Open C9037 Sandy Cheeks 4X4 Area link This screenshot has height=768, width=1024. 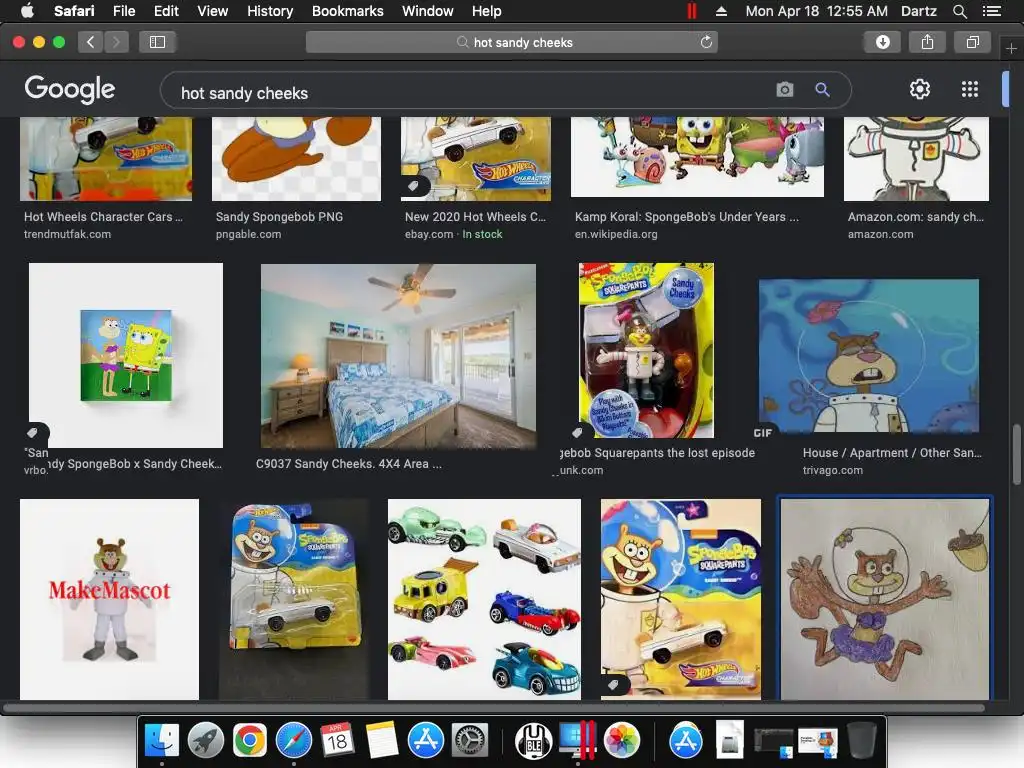349,464
